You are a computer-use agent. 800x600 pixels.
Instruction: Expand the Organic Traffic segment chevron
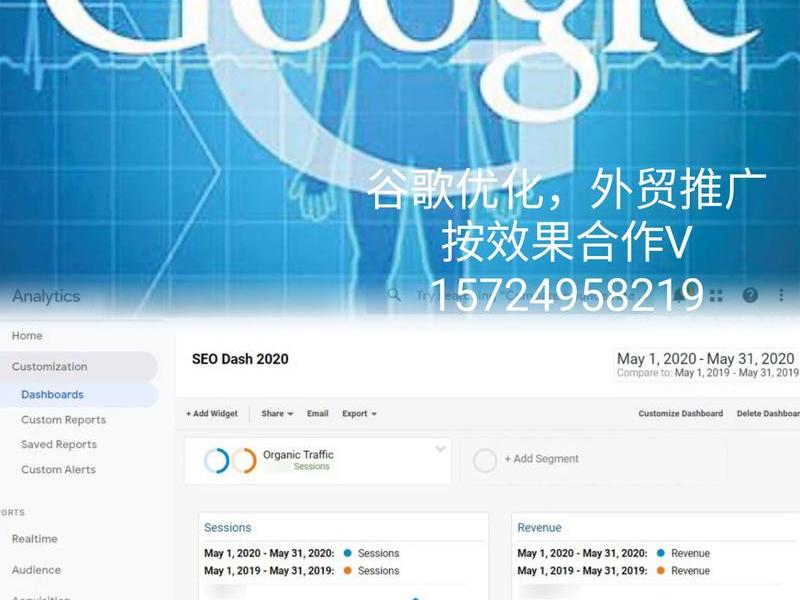440,449
